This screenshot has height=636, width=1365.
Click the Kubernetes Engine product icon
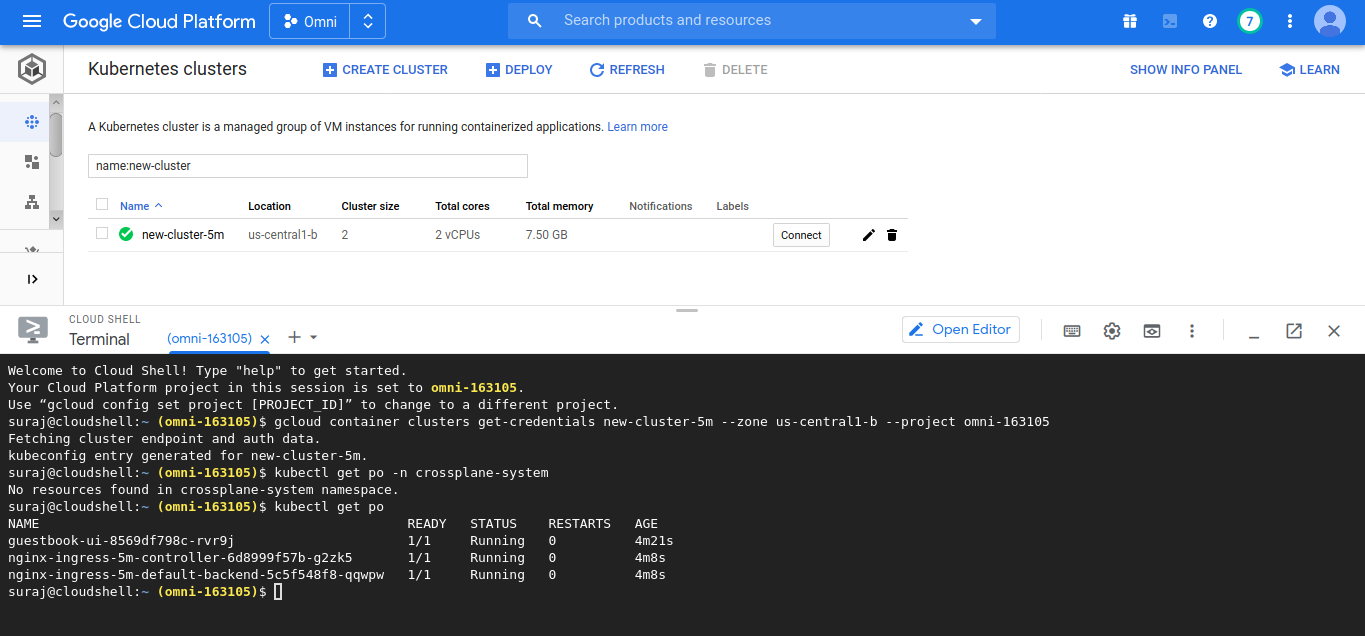tap(32, 70)
